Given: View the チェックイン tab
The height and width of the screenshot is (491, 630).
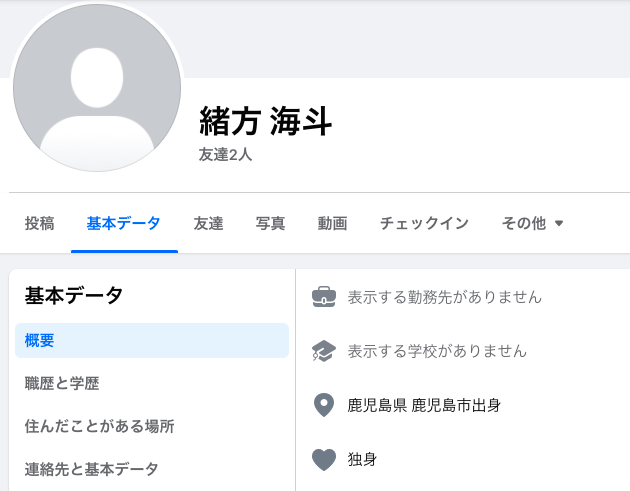Looking at the screenshot, I should pyautogui.click(x=424, y=223).
